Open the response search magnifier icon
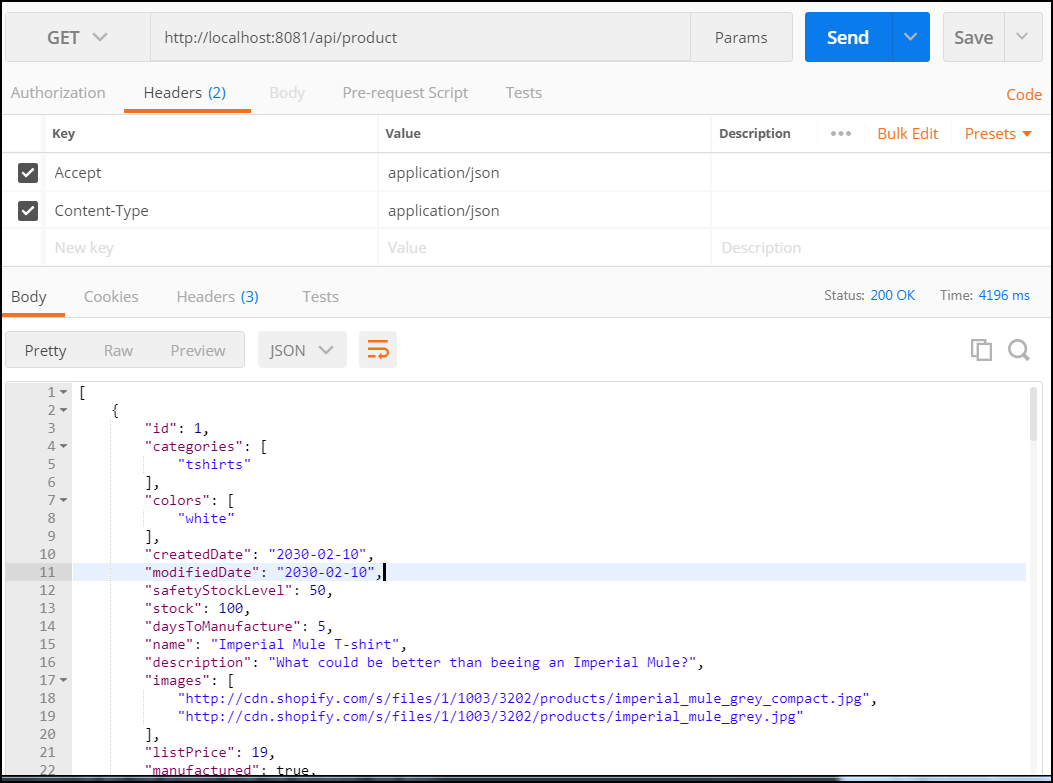This screenshot has width=1053, height=783. click(x=1018, y=349)
